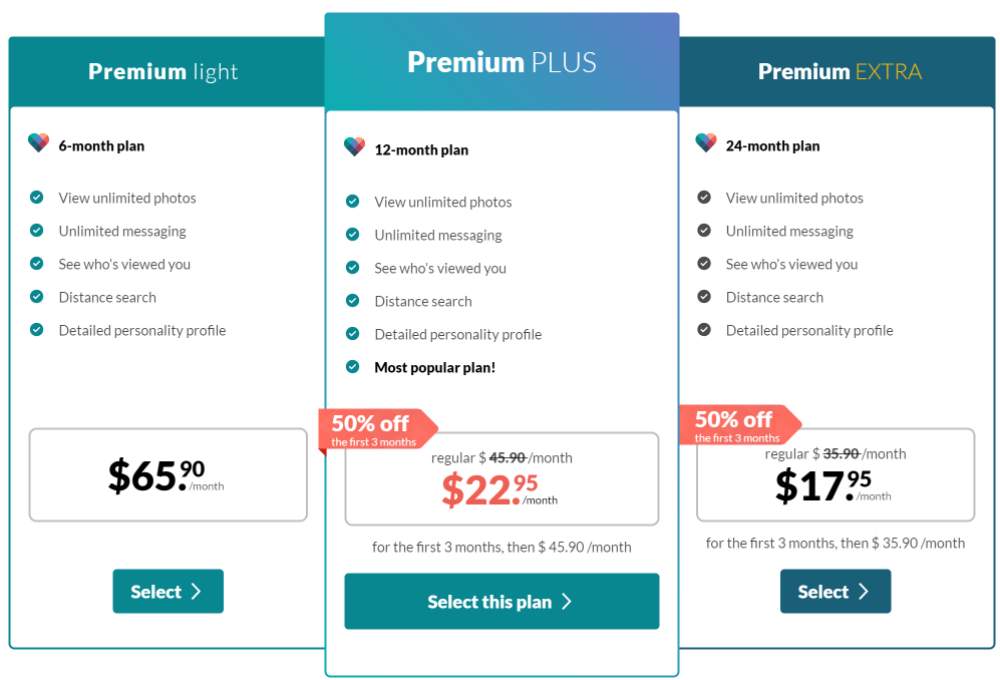Click Premium EXTRA's Detailed personality profile checkmark

703,330
